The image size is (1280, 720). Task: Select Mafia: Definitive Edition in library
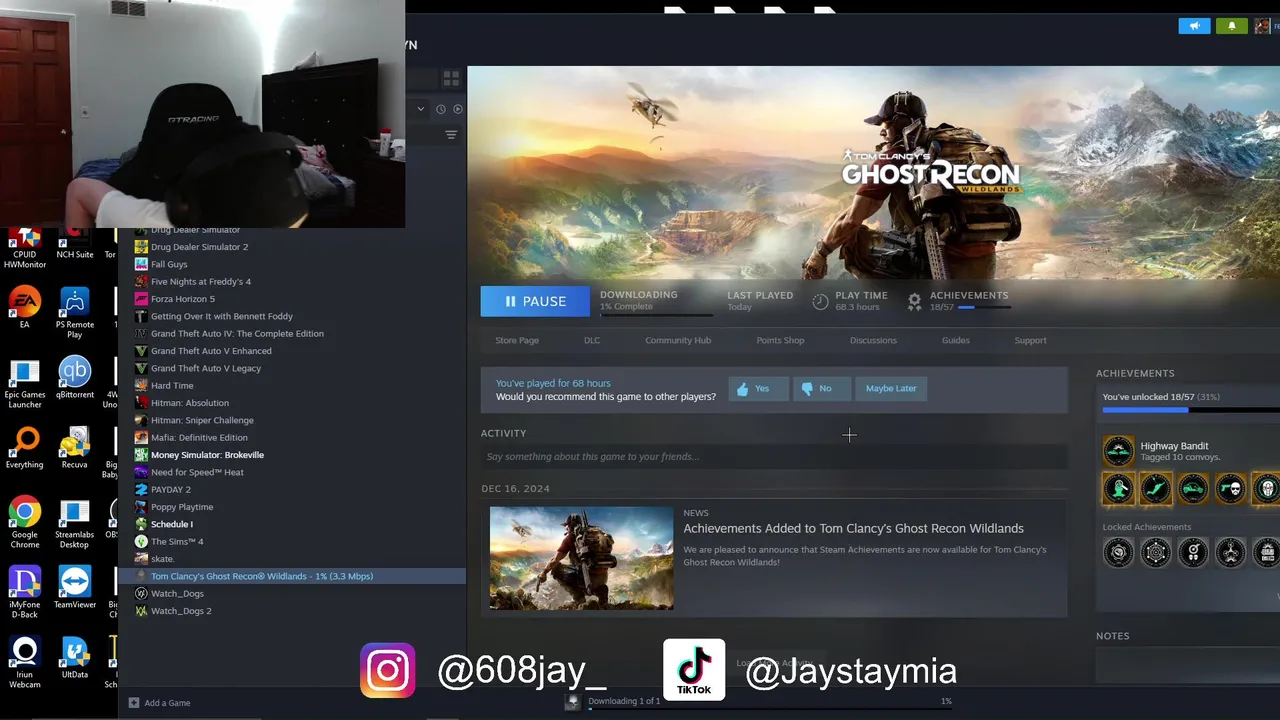[x=199, y=438]
